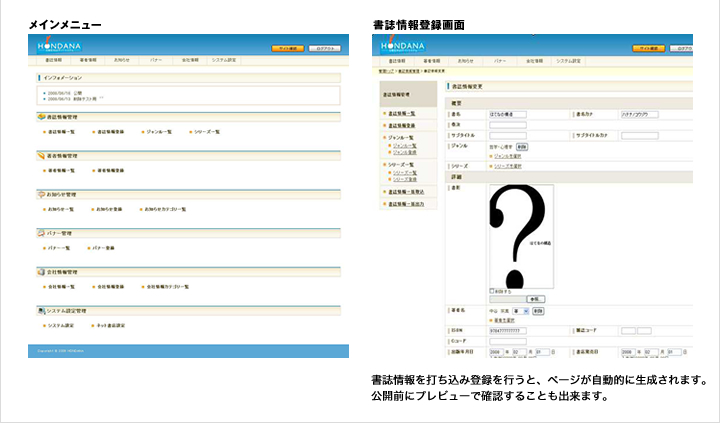Viewport: 720px width, 423px height.
Task: Click the ジャンルを選択 link
Action: [507, 156]
